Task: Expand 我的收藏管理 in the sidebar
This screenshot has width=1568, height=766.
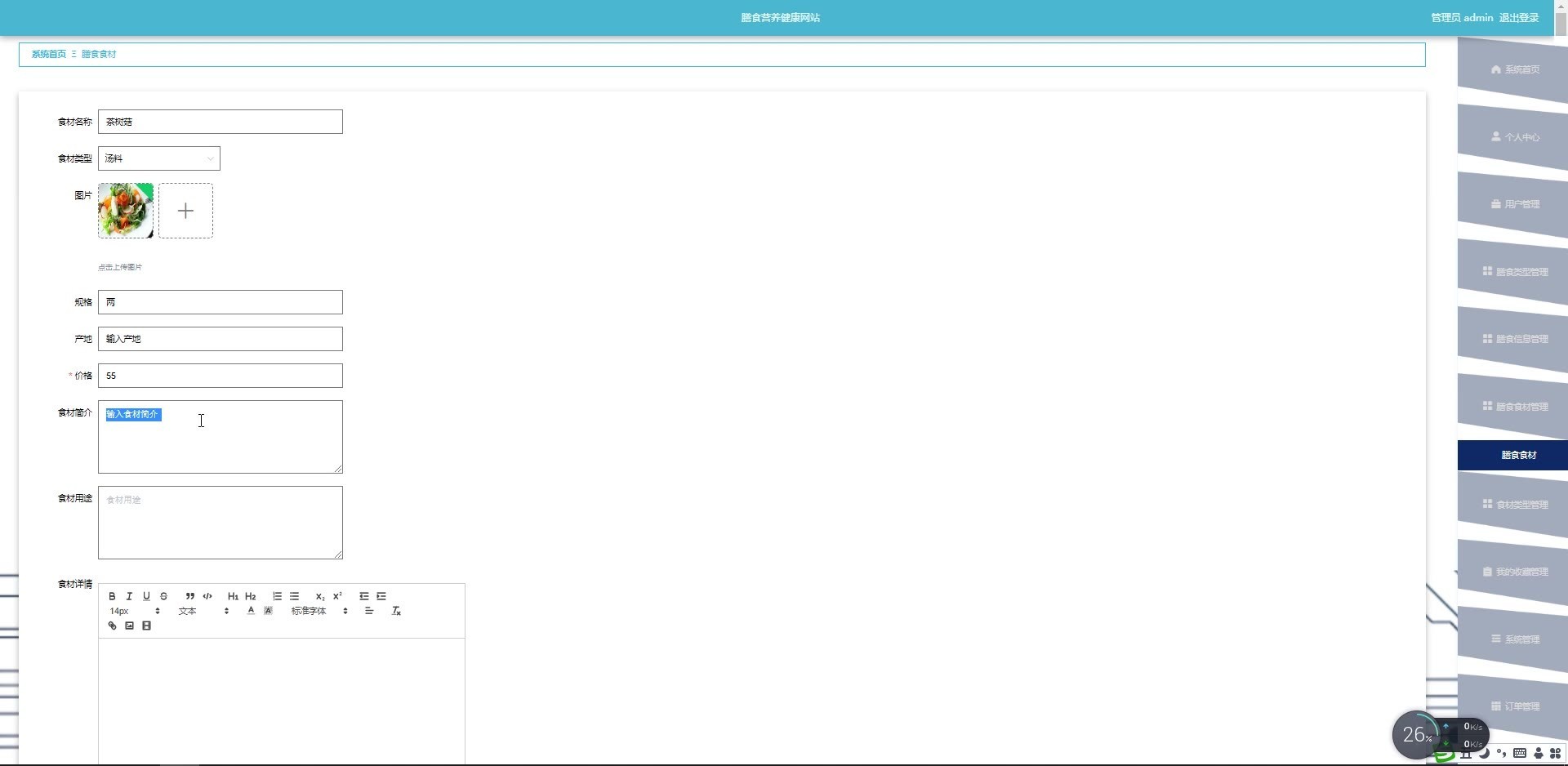Action: (x=1515, y=572)
